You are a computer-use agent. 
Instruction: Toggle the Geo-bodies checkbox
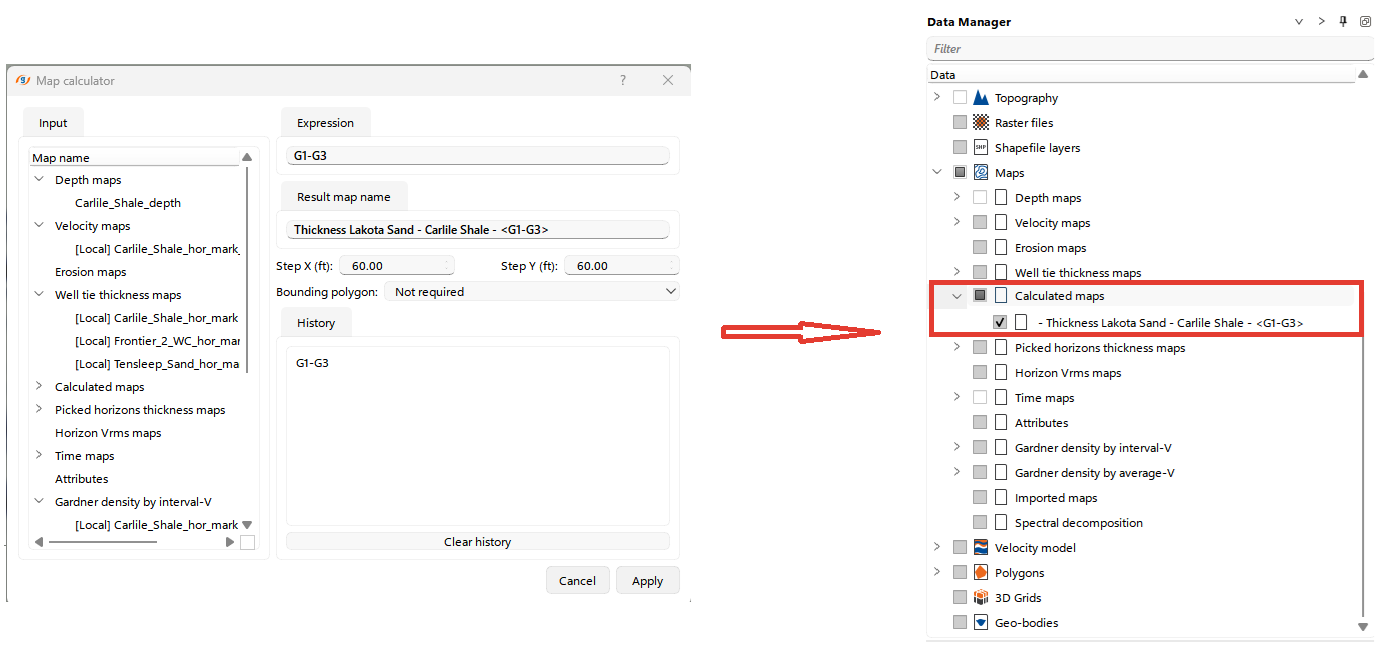pyautogui.click(x=960, y=623)
